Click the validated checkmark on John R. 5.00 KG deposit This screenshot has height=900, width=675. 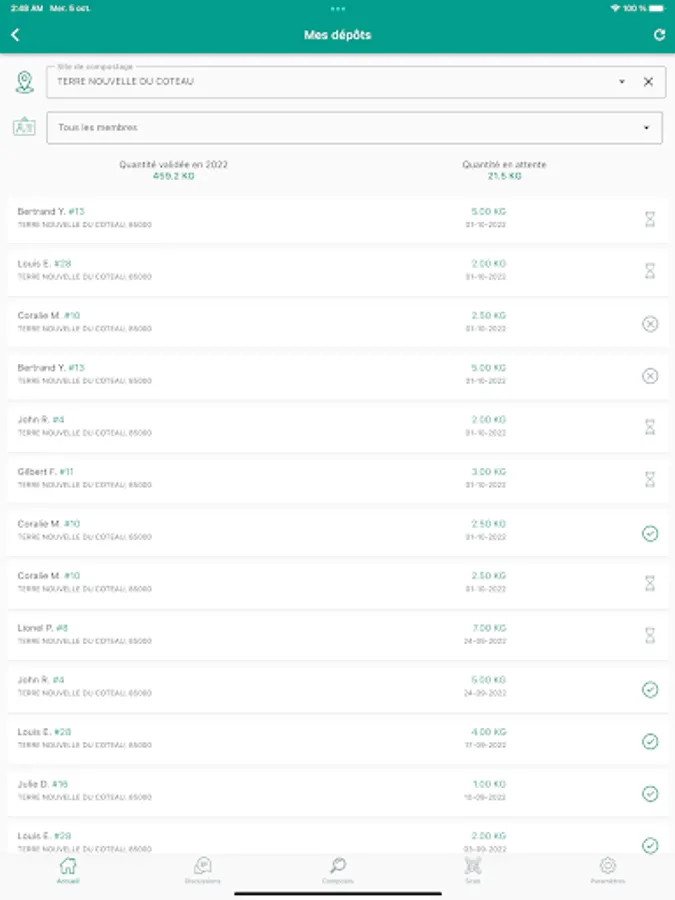point(650,689)
